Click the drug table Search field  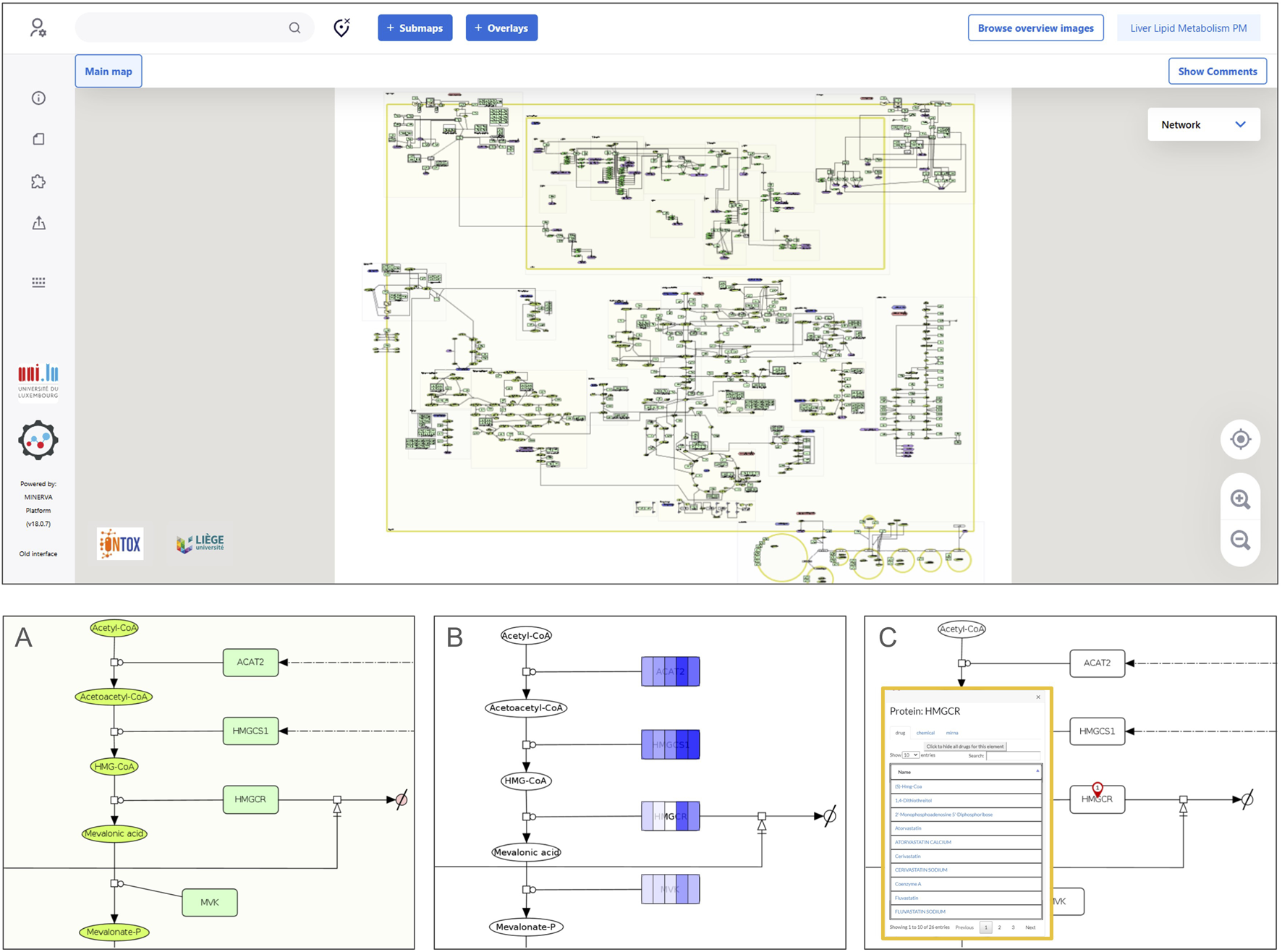click(1013, 756)
